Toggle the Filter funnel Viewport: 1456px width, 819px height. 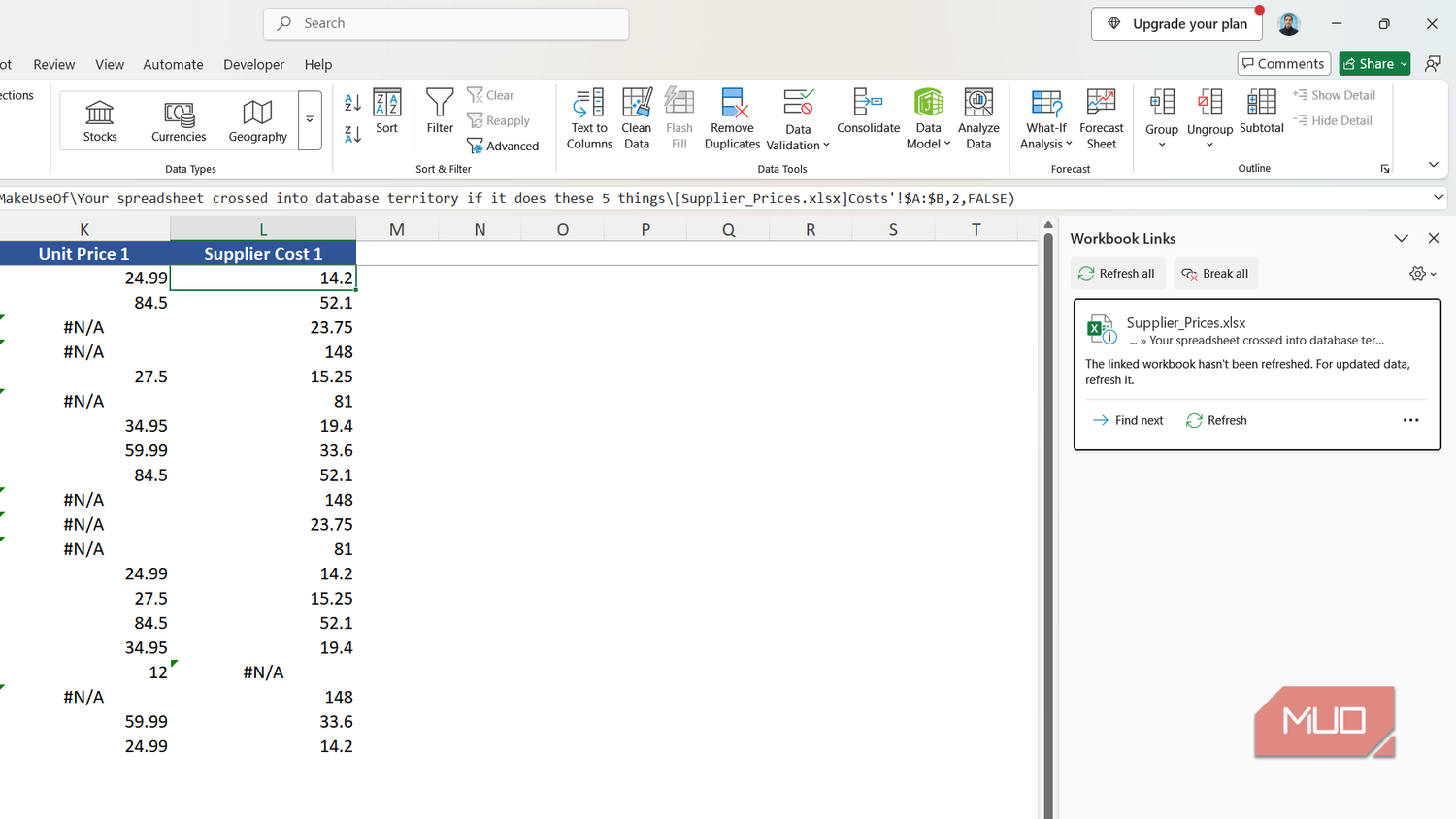pos(440,112)
